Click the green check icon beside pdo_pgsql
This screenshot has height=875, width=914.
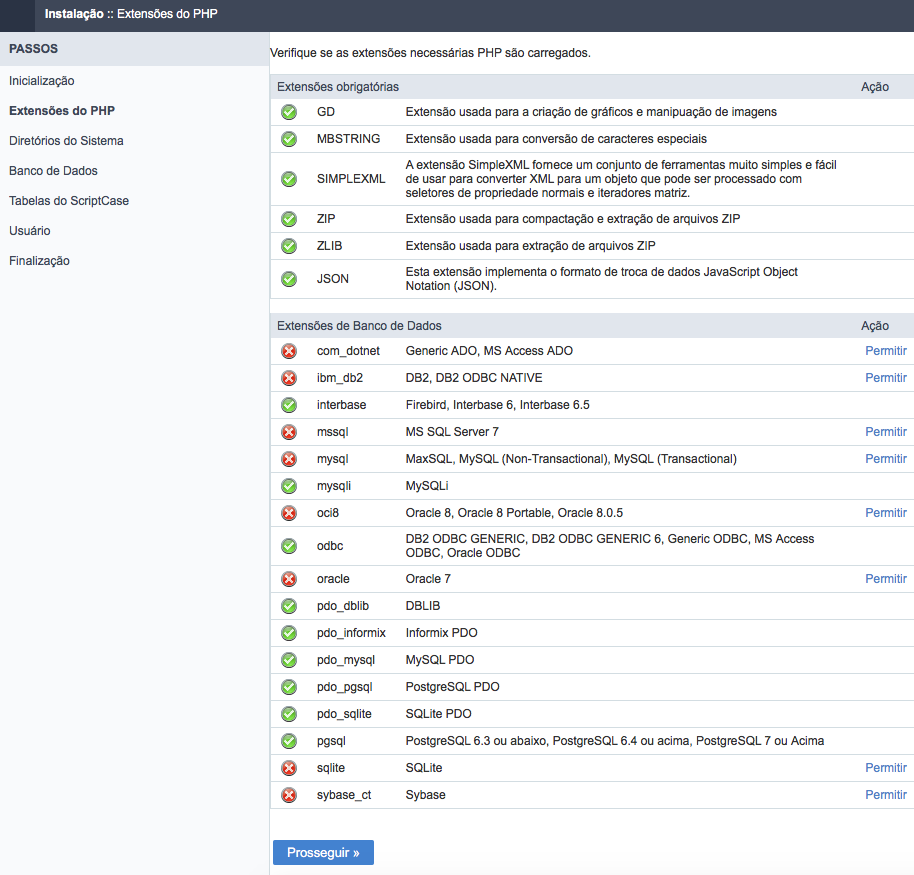[x=289, y=687]
